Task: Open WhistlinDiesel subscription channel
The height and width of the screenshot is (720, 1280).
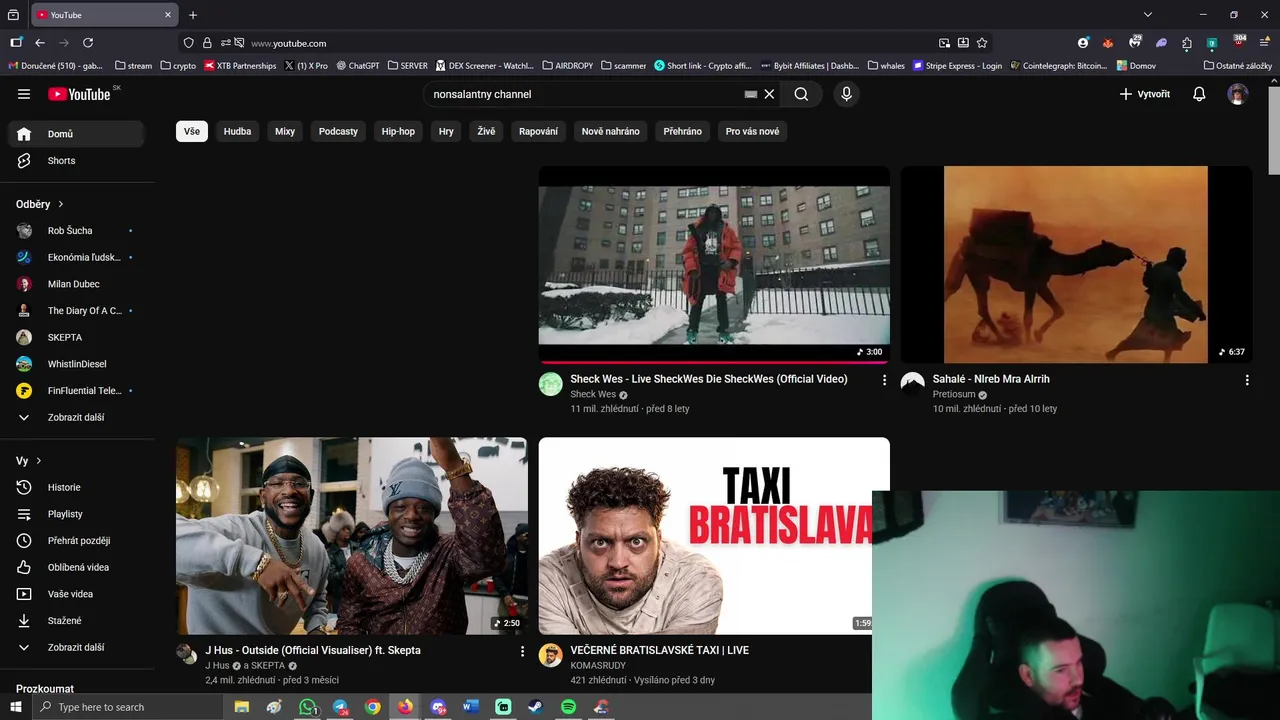Action: tap(77, 364)
